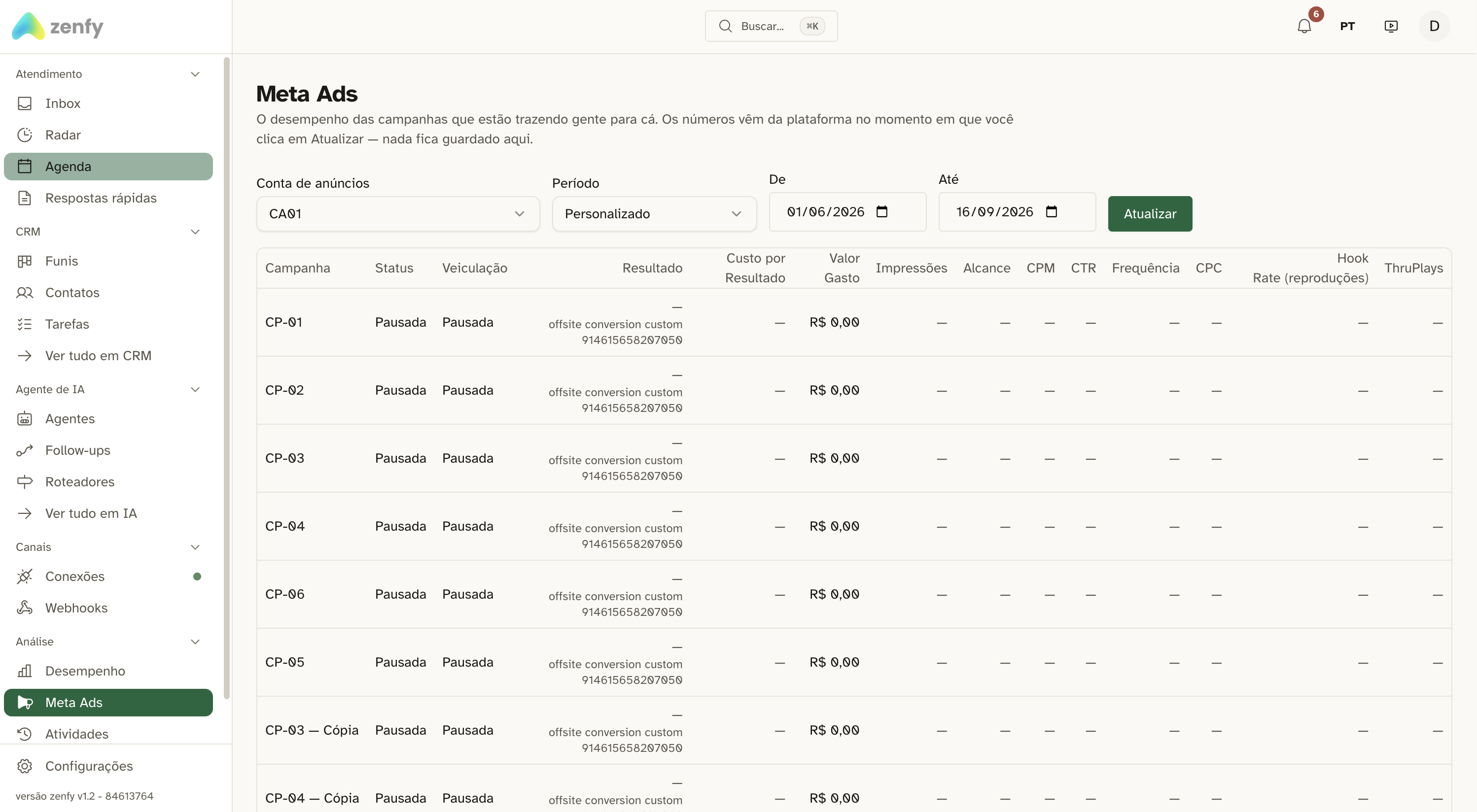Click the ThruPlays column header
This screenshot has width=1477, height=812.
1413,268
